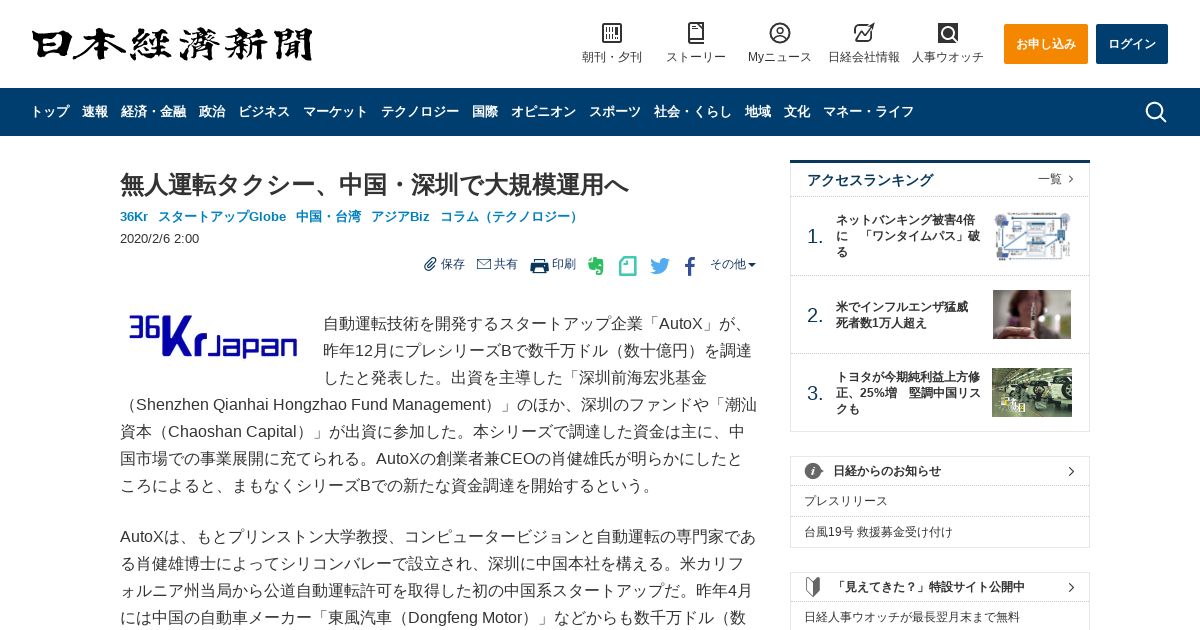
Task: Expand 見えてきた？特設サイト公開中 chevron
Action: [1071, 587]
